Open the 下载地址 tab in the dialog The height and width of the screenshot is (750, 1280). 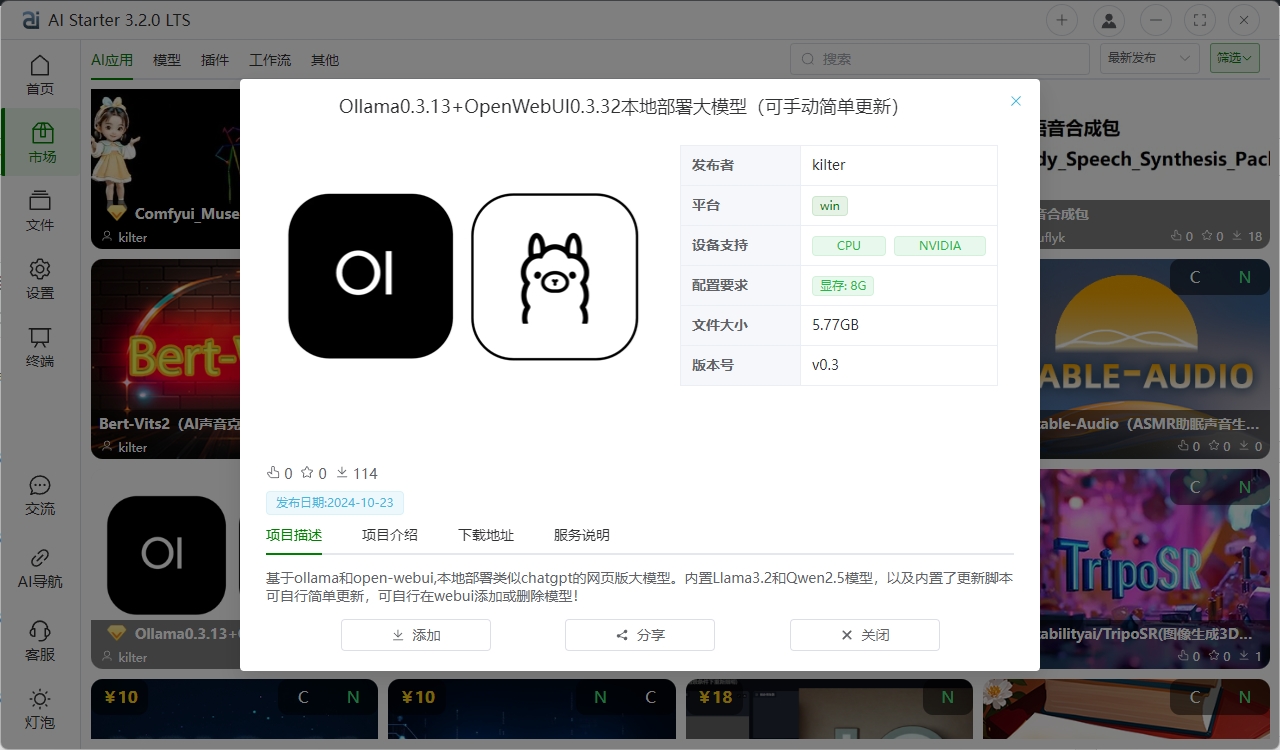click(x=485, y=535)
